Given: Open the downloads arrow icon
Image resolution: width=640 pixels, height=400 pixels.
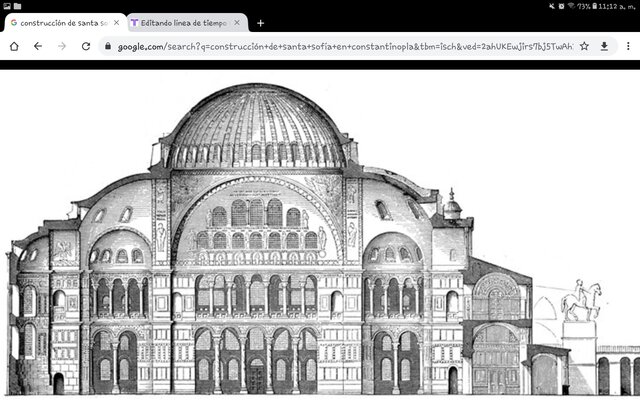Looking at the screenshot, I should (604, 46).
